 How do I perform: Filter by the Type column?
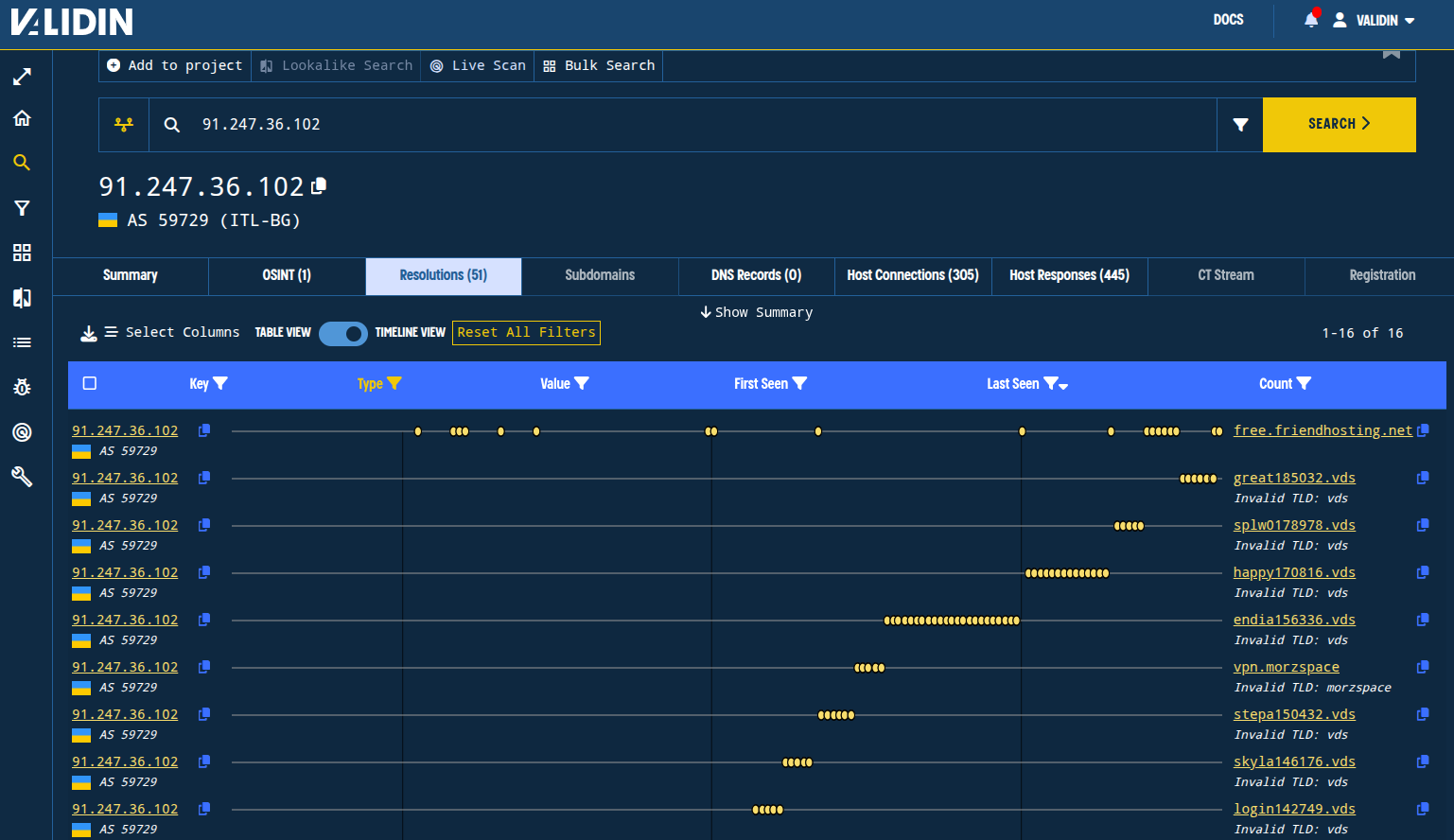coord(394,383)
